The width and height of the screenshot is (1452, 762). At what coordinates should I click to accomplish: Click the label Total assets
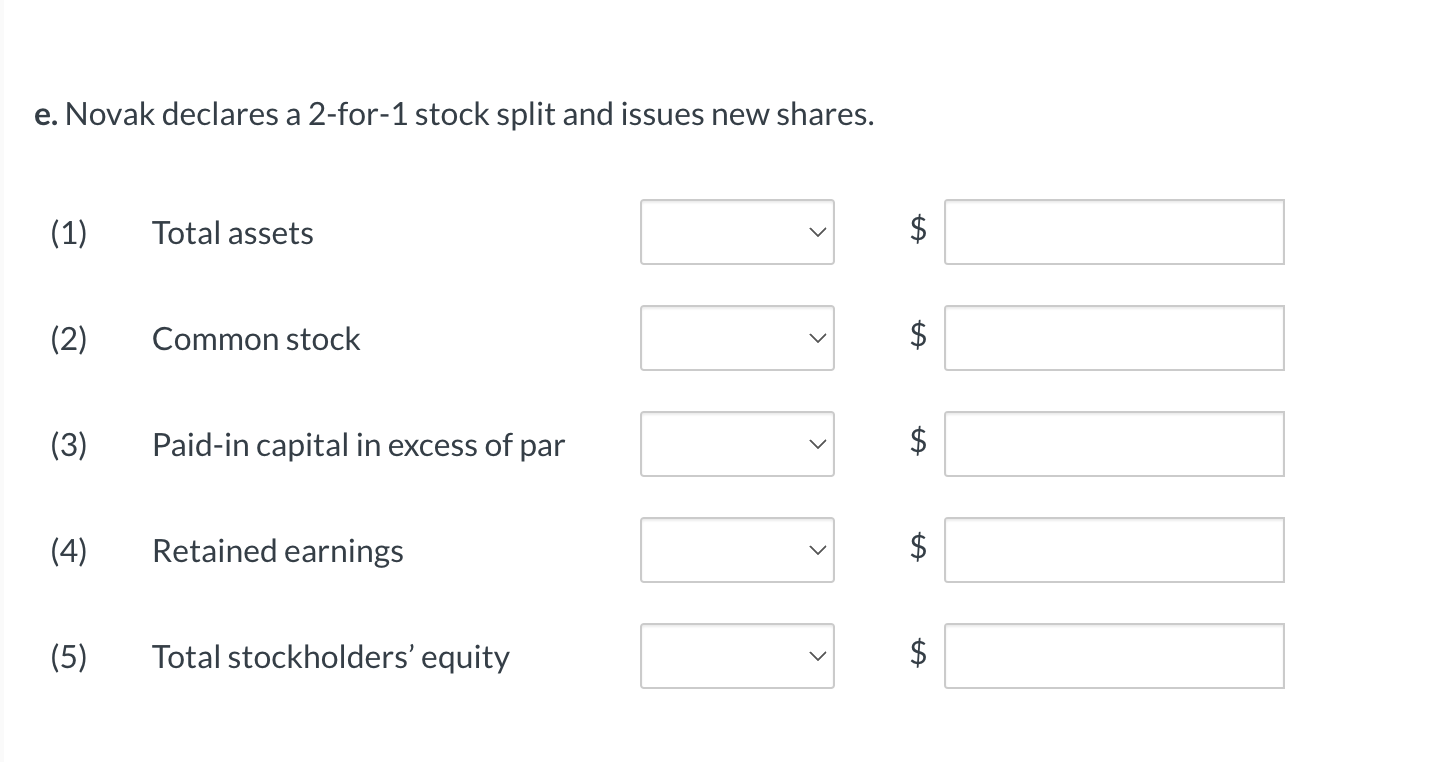(232, 233)
